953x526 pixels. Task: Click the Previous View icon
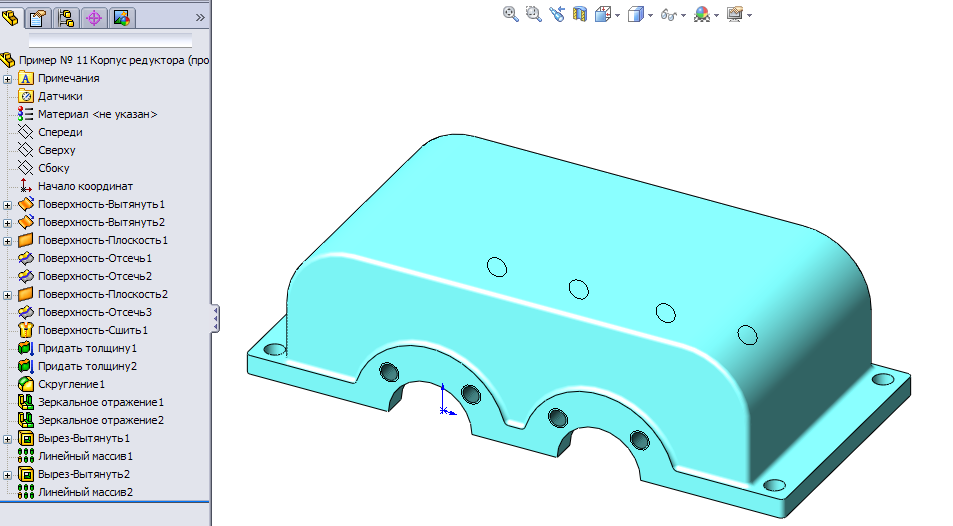point(557,14)
